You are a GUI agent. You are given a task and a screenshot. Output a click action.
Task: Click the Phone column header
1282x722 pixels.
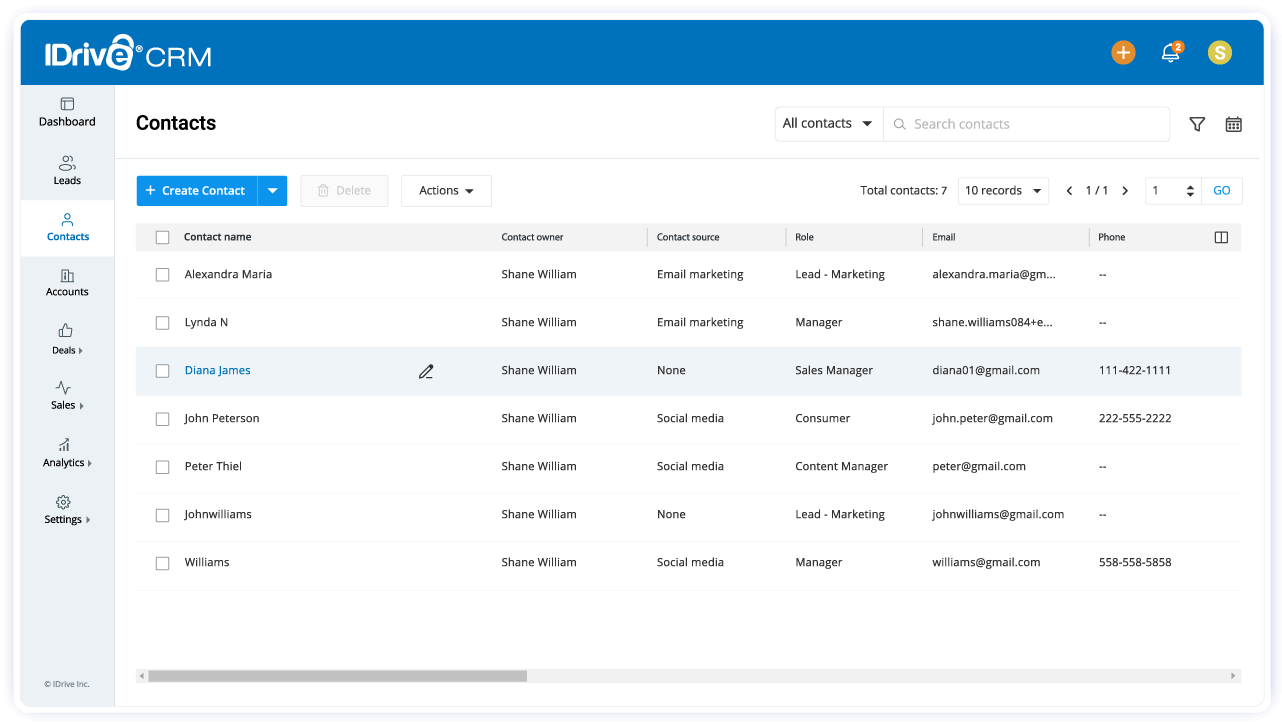pyautogui.click(x=1112, y=237)
